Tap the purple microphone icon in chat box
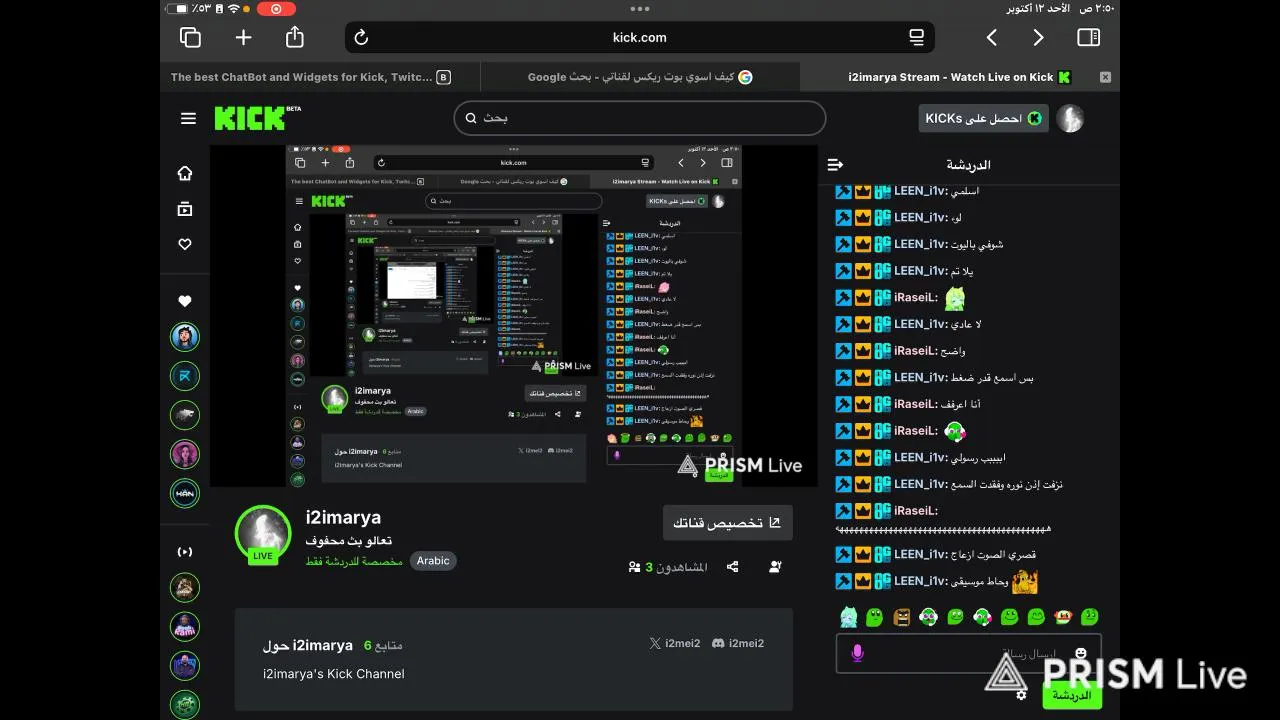1280x720 pixels. [857, 653]
